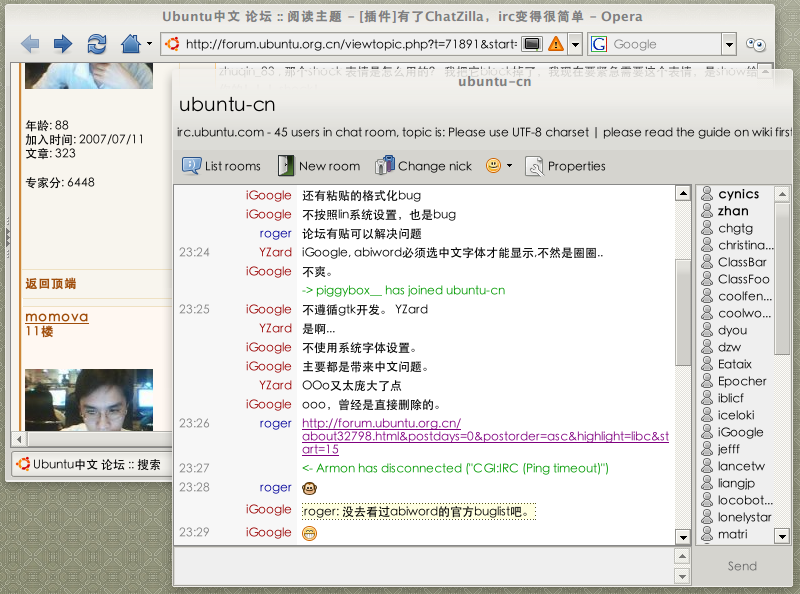Click forum page horizontal scroll left arrow
Screen dimensions: 800x594
[x=19, y=439]
